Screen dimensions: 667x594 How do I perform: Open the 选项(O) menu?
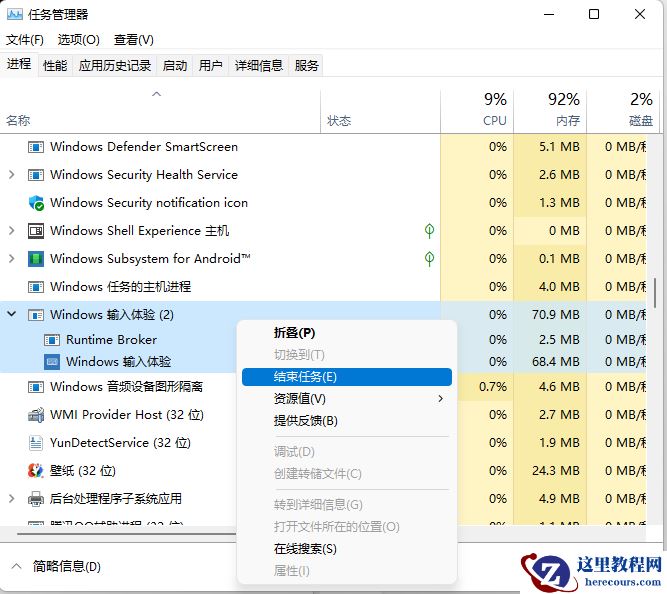pos(79,40)
